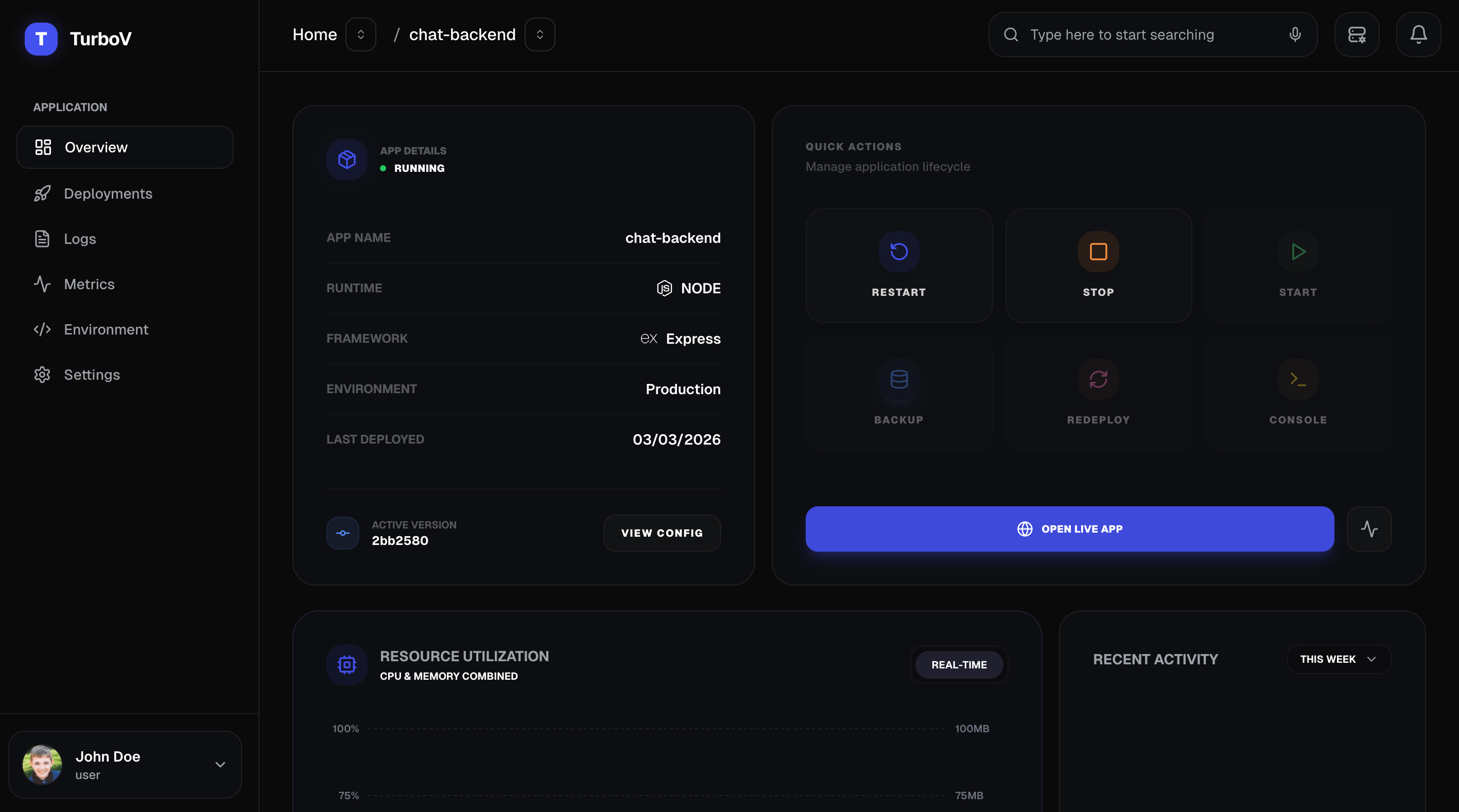Open the Logs page
Viewport: 1459px width, 812px height.
click(x=125, y=239)
